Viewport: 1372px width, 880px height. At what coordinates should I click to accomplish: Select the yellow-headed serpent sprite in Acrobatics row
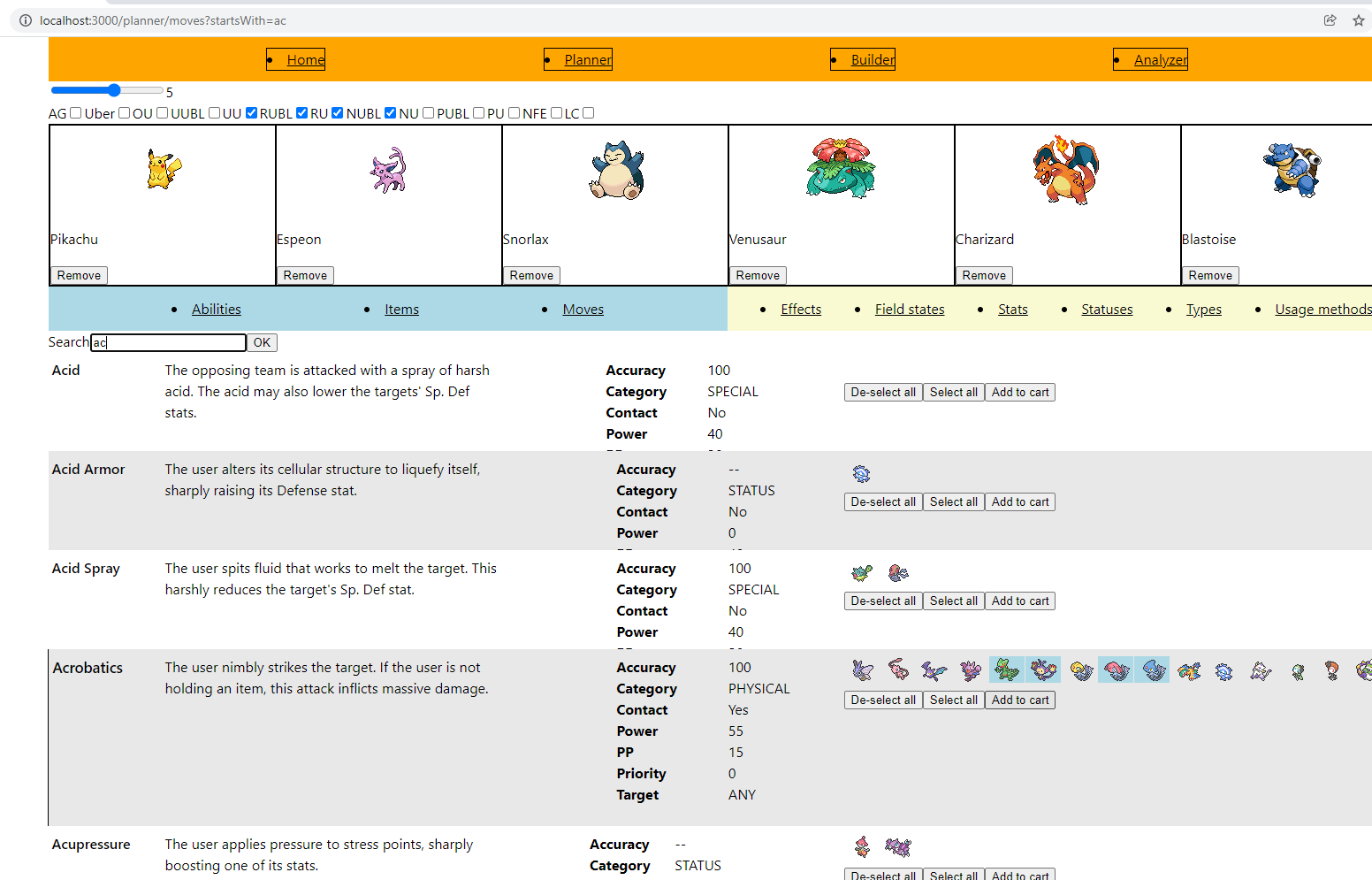[1081, 670]
